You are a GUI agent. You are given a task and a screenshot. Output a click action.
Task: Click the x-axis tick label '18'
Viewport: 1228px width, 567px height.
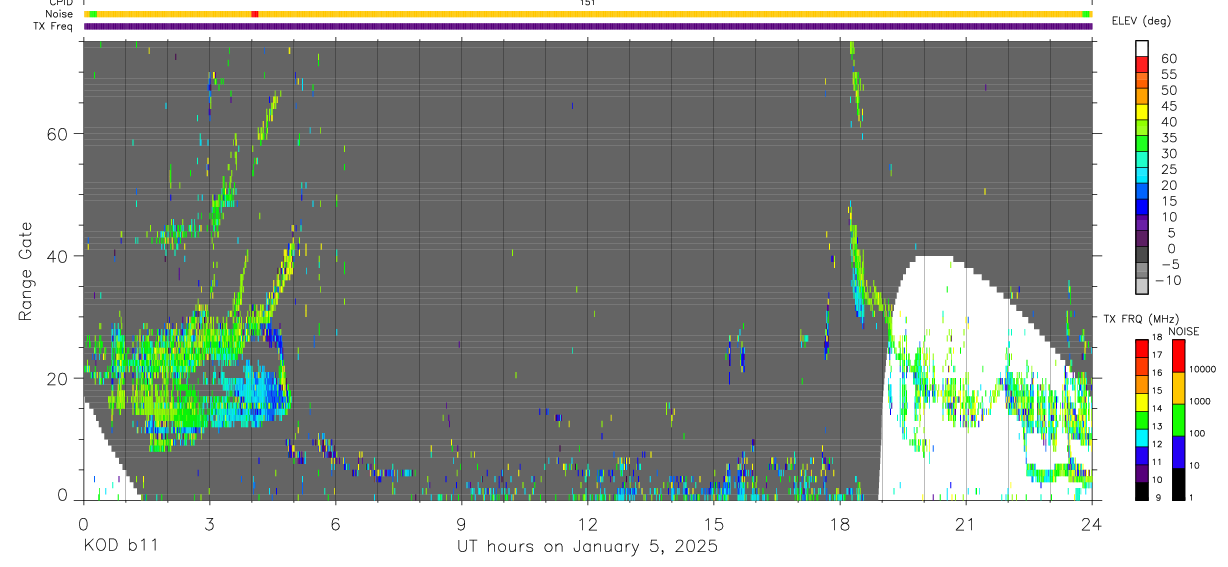click(x=839, y=524)
